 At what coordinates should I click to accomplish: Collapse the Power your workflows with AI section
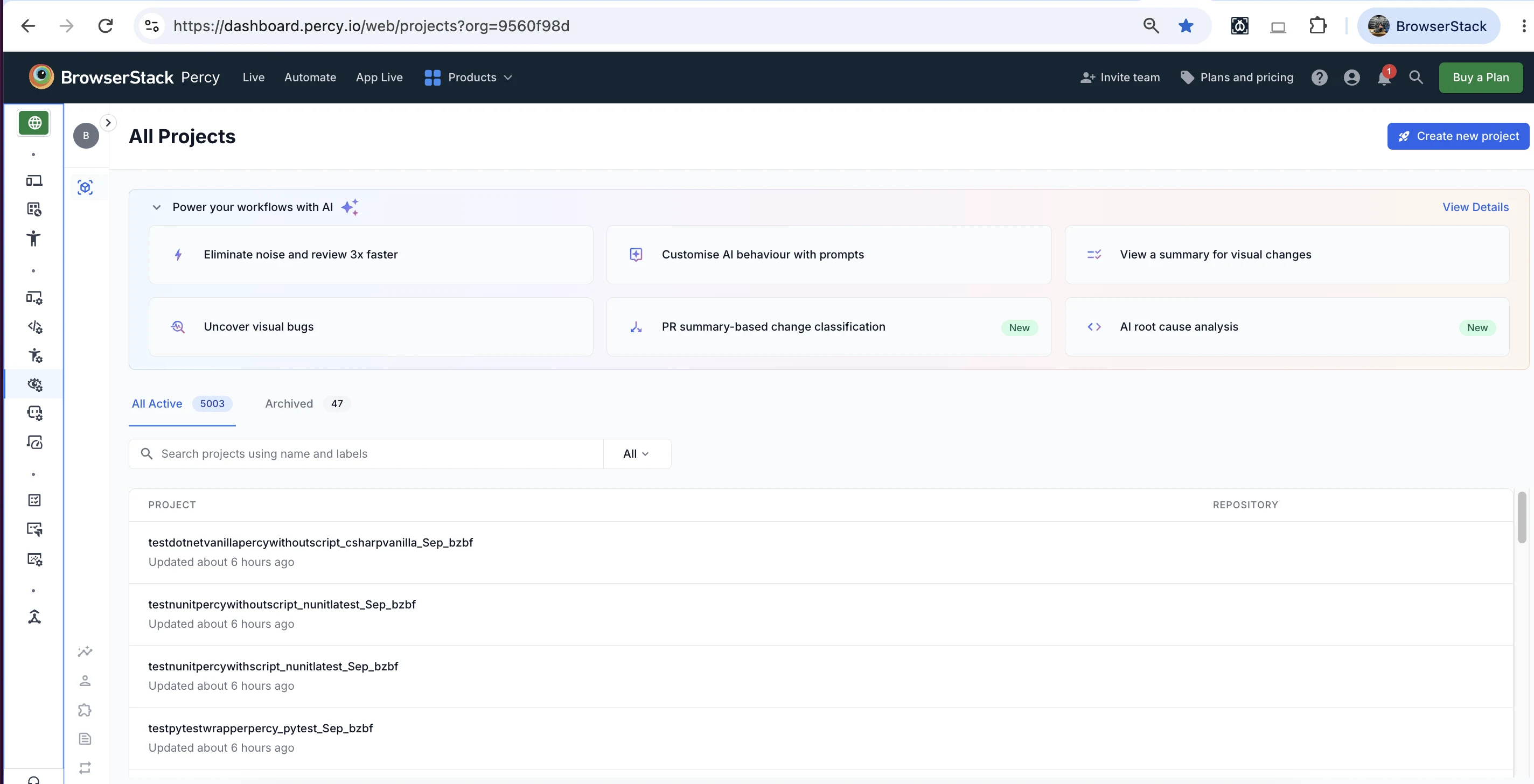157,207
